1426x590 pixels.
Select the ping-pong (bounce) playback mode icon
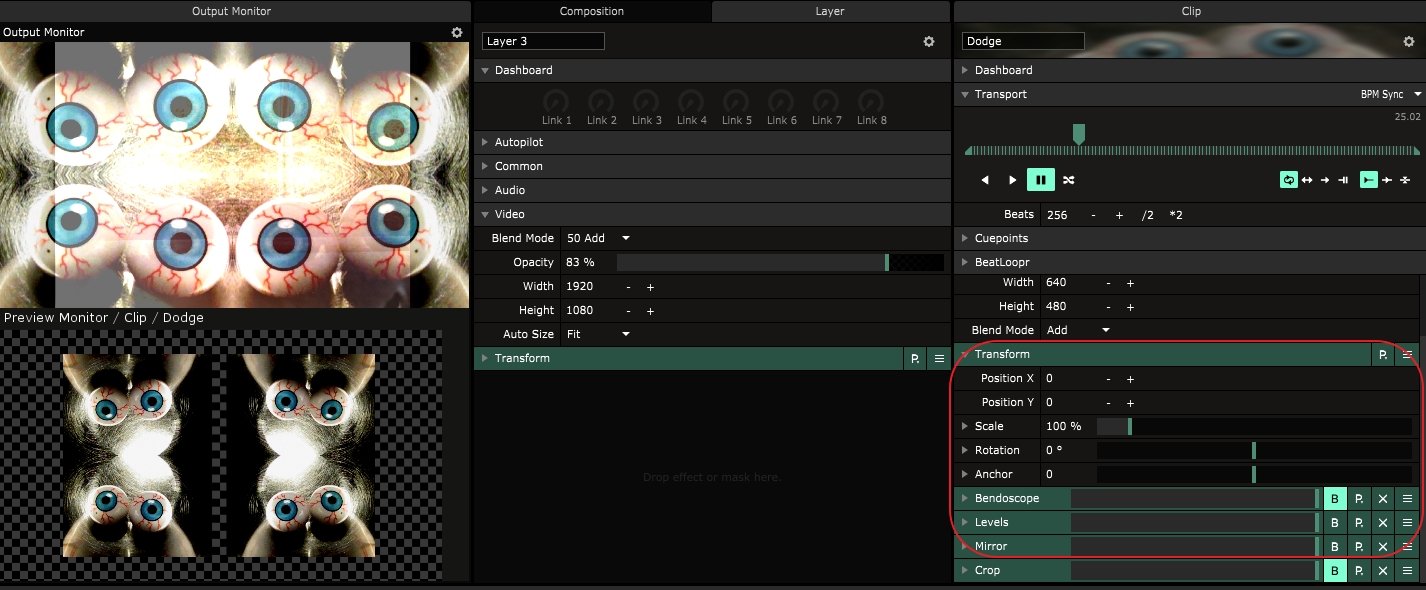pyautogui.click(x=1307, y=180)
